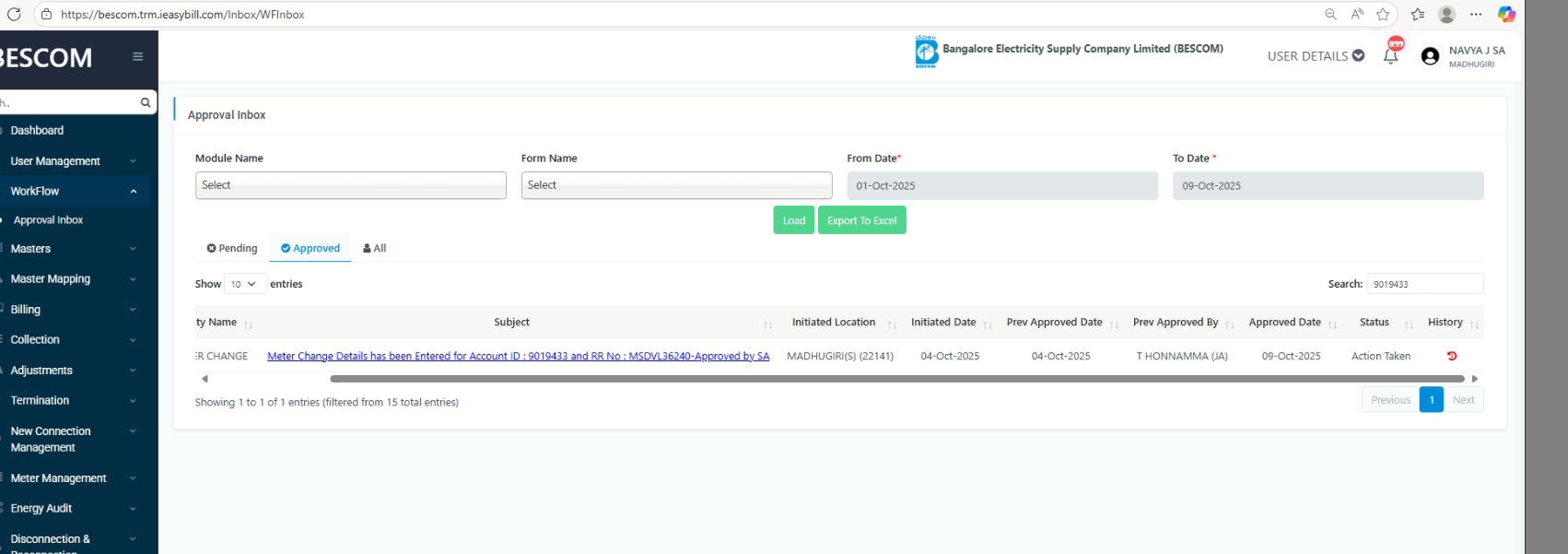Click the site lock icon in address bar
This screenshot has height=554, width=1568.
[46, 14]
